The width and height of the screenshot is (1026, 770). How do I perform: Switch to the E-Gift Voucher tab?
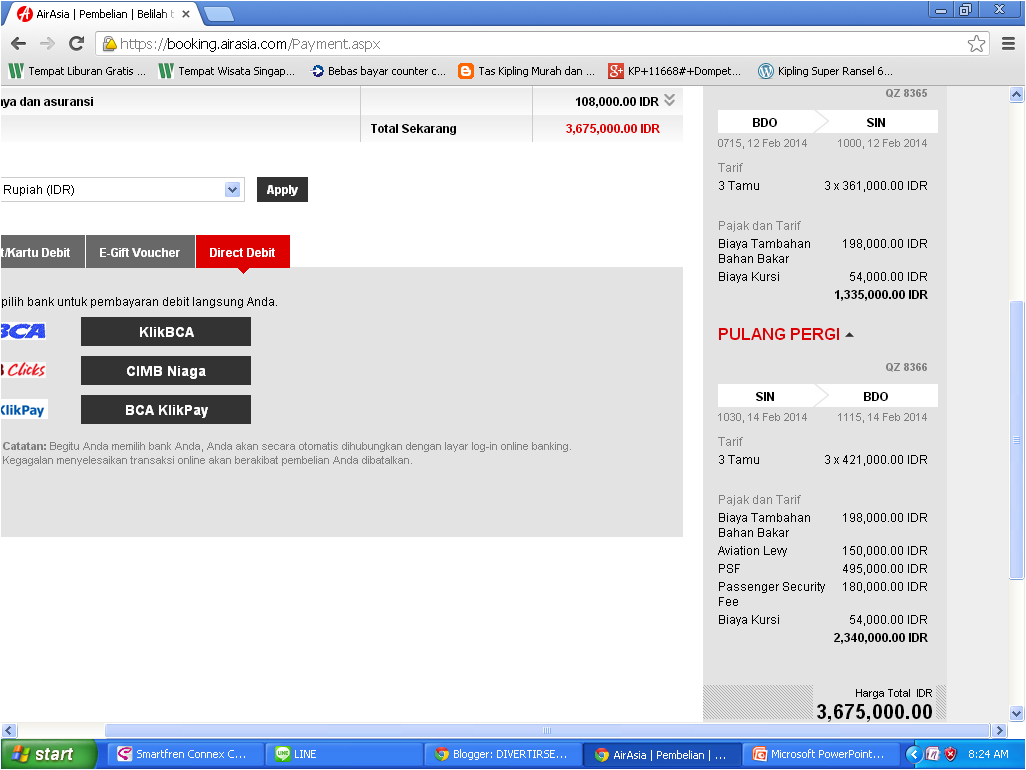click(139, 251)
